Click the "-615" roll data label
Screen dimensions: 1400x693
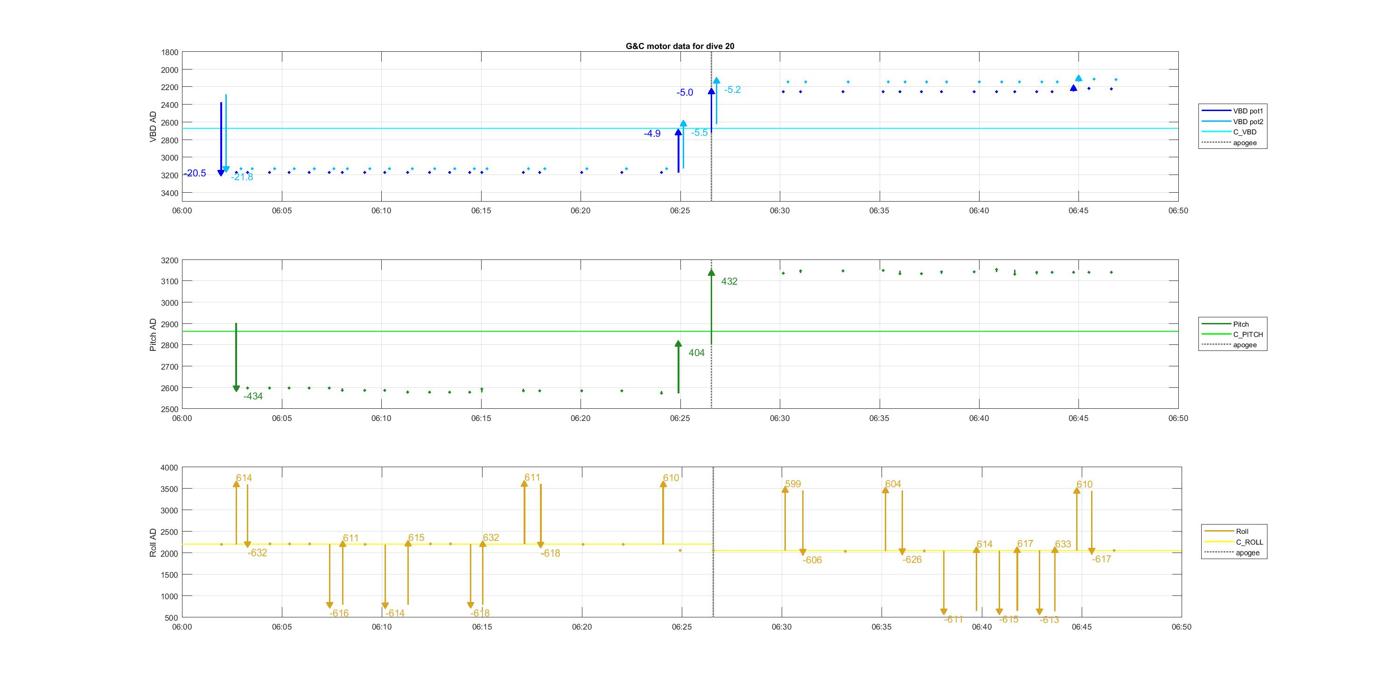(x=1008, y=620)
